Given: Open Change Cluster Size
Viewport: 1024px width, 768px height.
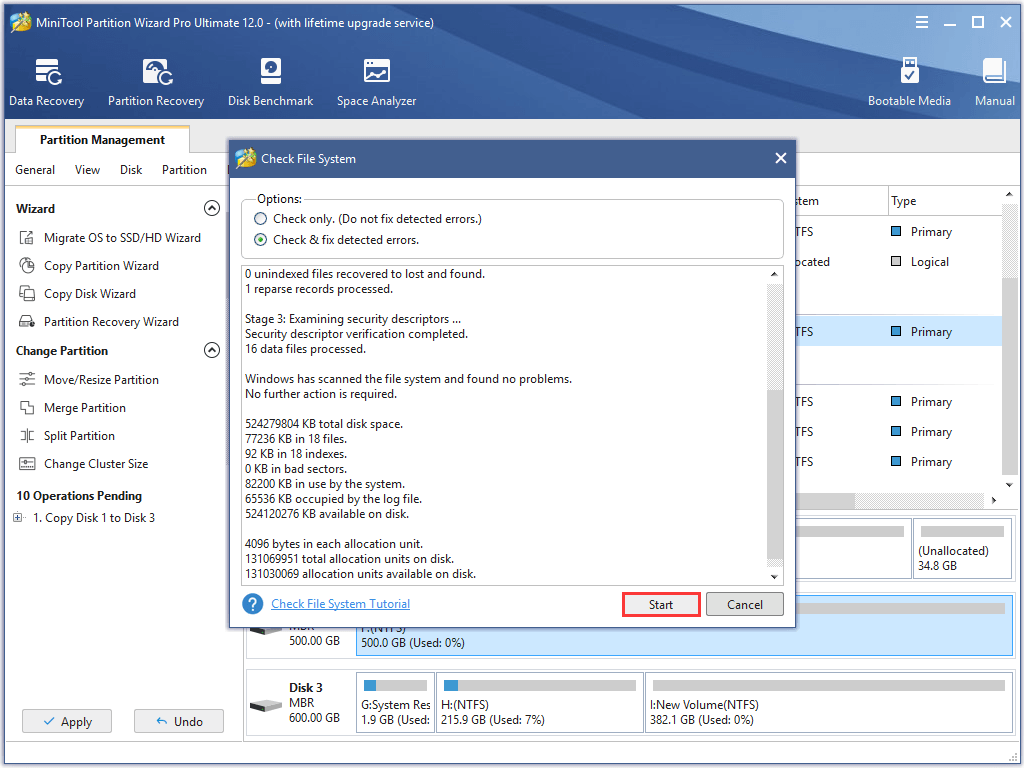Looking at the screenshot, I should 101,463.
